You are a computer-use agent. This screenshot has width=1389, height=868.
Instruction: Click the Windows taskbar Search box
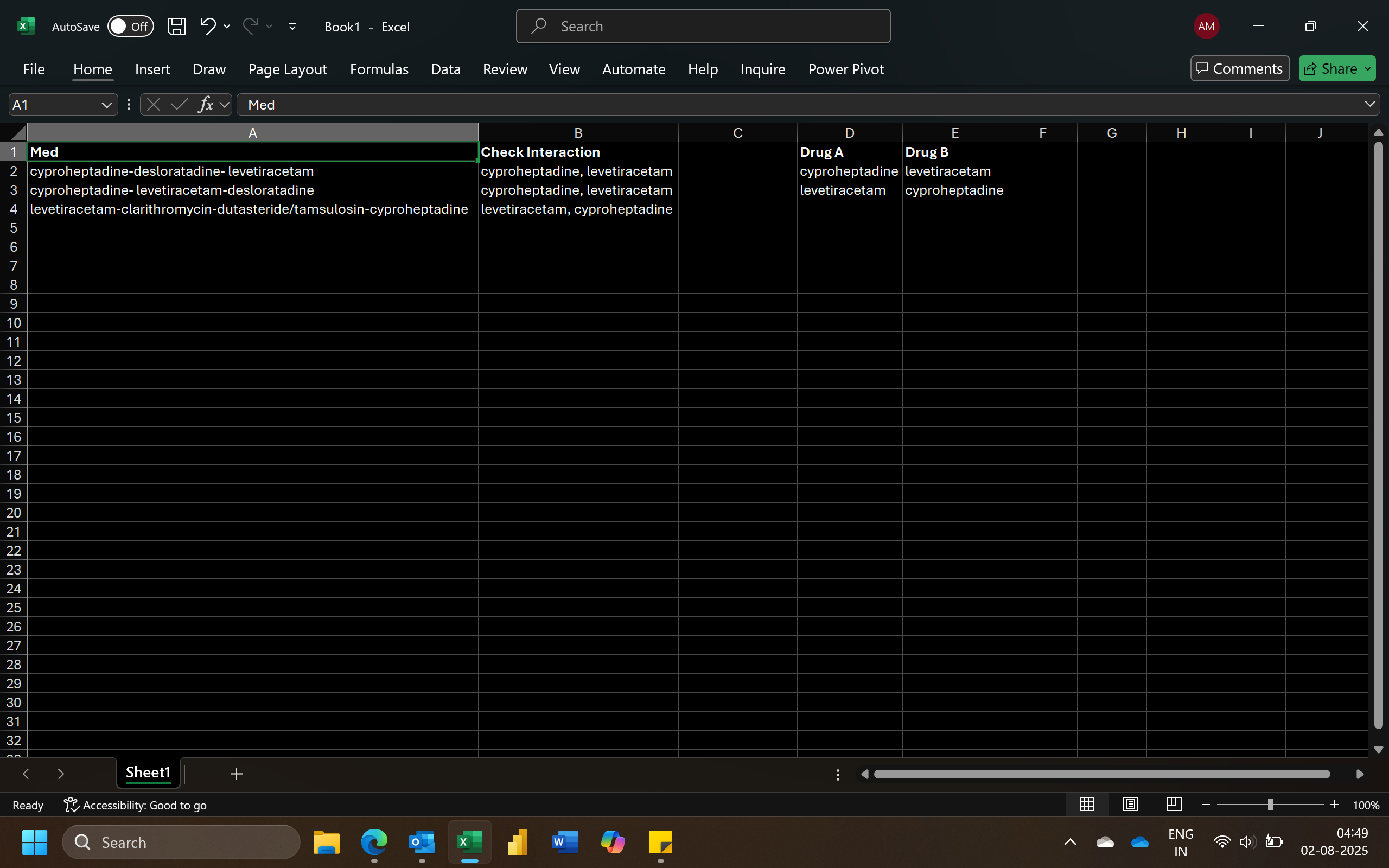click(x=181, y=842)
